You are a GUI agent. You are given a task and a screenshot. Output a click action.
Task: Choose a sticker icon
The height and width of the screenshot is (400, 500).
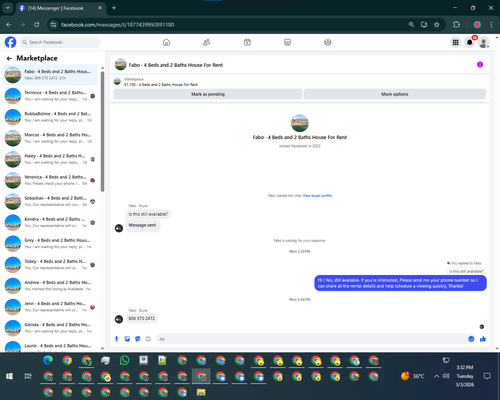coord(138,339)
